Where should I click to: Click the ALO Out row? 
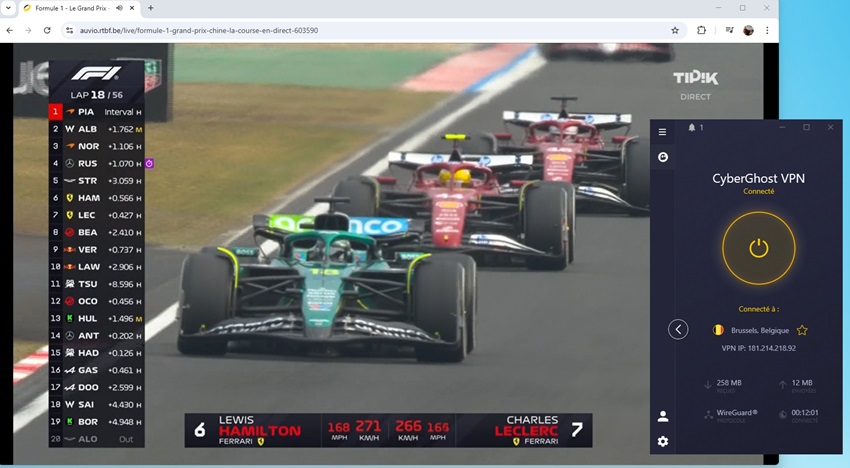point(96,439)
